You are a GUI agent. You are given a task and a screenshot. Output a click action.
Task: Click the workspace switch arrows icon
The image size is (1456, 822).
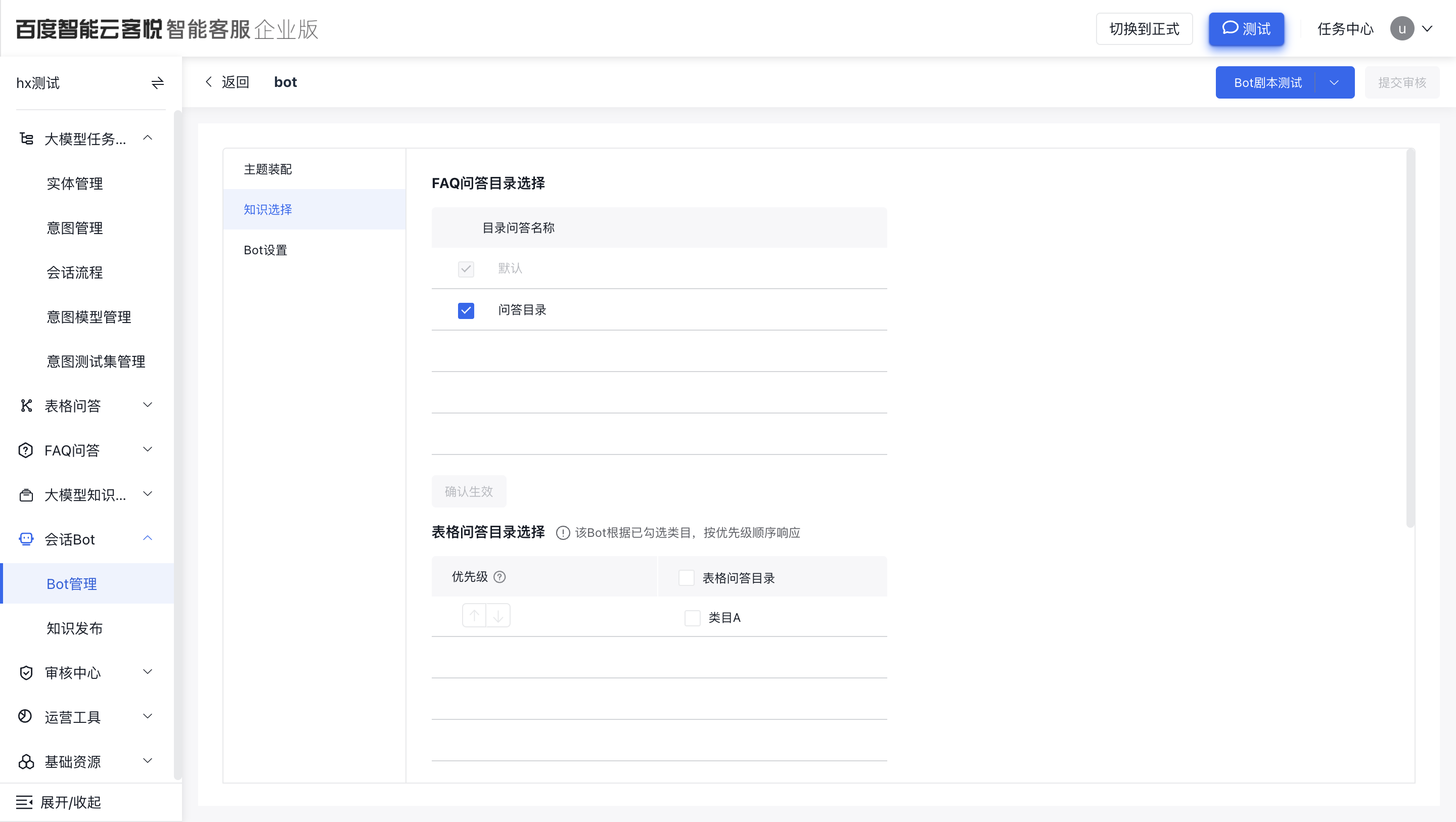click(x=157, y=83)
